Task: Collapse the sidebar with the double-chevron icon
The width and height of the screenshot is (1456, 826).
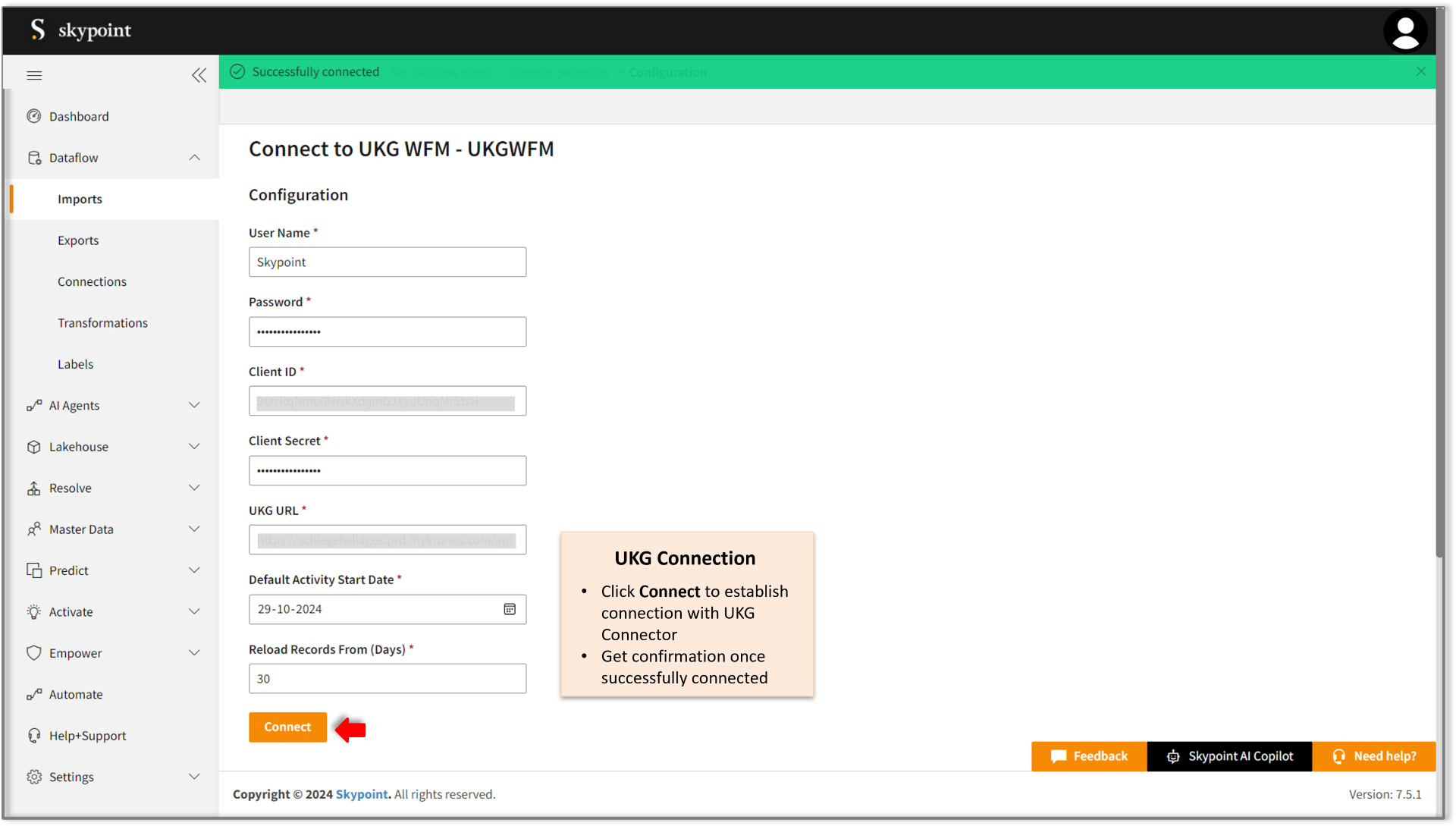Action: [x=199, y=75]
